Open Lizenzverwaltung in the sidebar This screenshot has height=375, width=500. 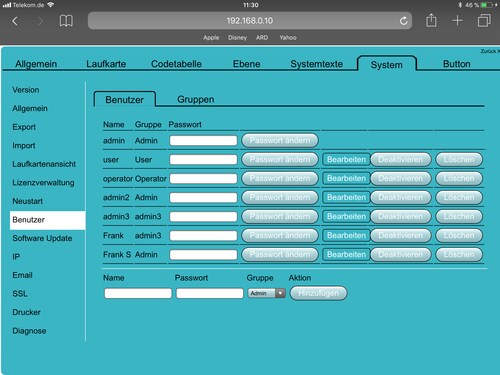43,183
